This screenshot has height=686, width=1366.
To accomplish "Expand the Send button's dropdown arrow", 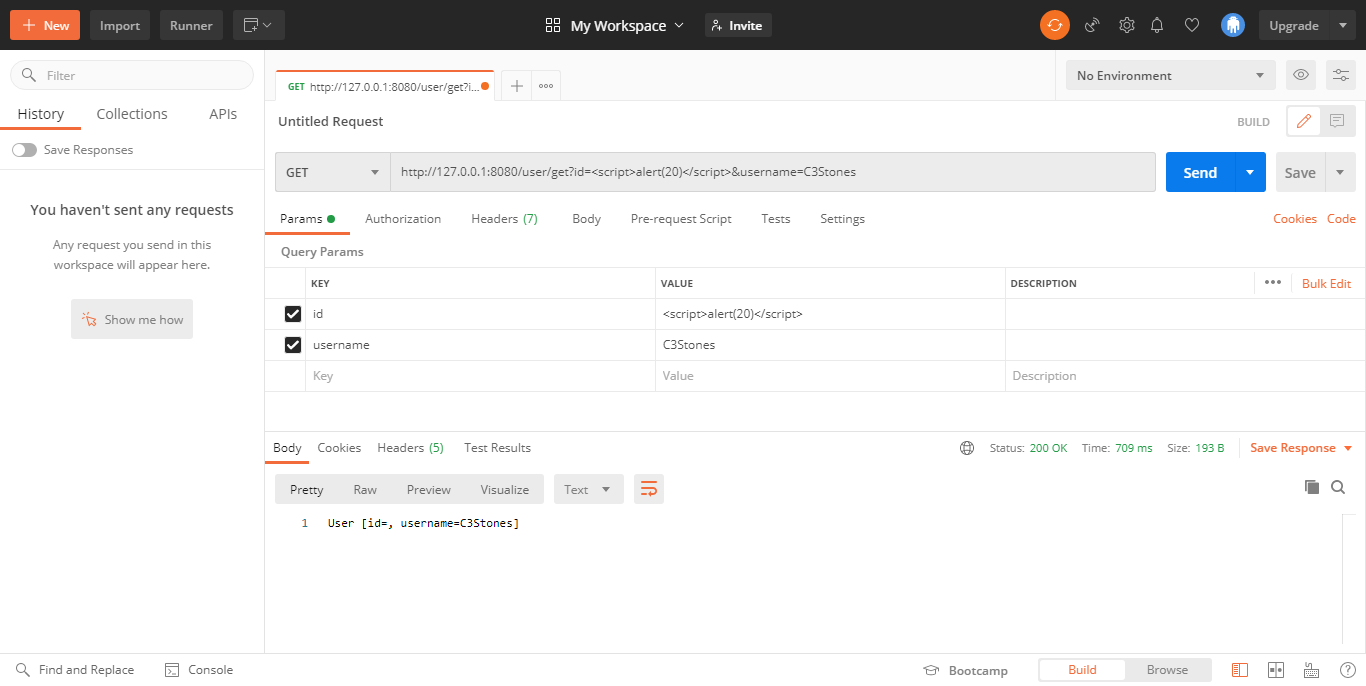I will 1249,171.
